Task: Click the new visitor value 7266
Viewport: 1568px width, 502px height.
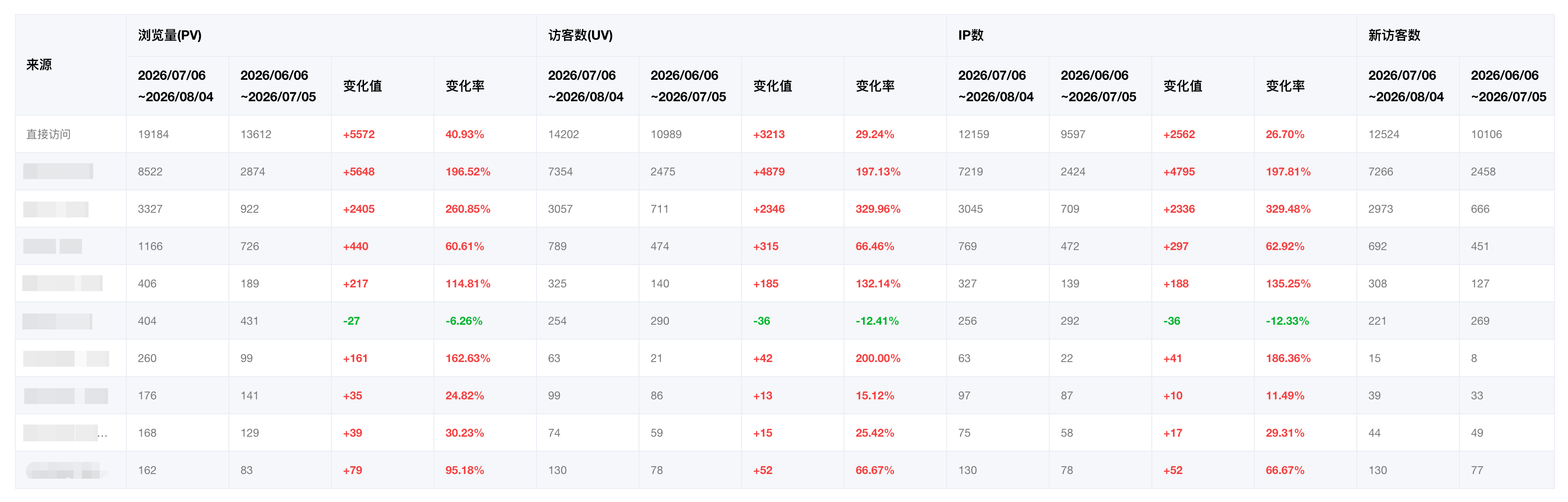Action: click(1381, 172)
